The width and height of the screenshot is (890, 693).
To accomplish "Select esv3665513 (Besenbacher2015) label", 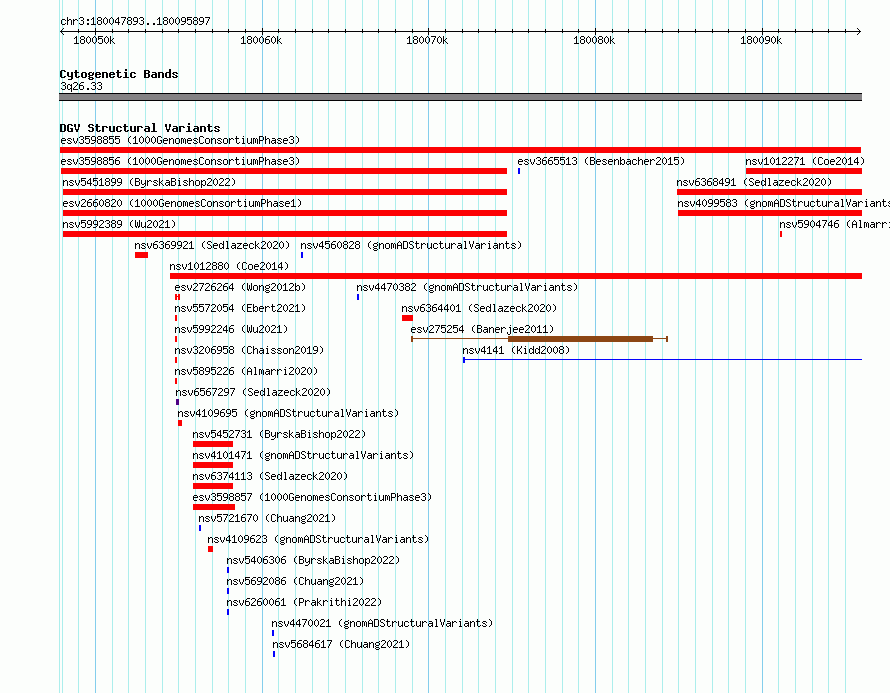I will coord(601,161).
